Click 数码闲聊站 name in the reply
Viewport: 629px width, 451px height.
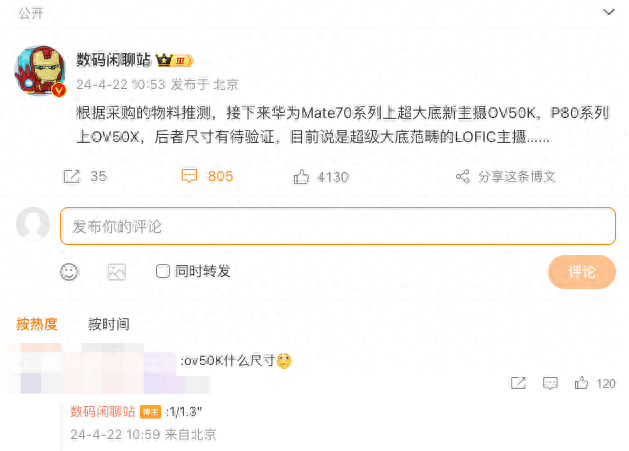coord(103,411)
